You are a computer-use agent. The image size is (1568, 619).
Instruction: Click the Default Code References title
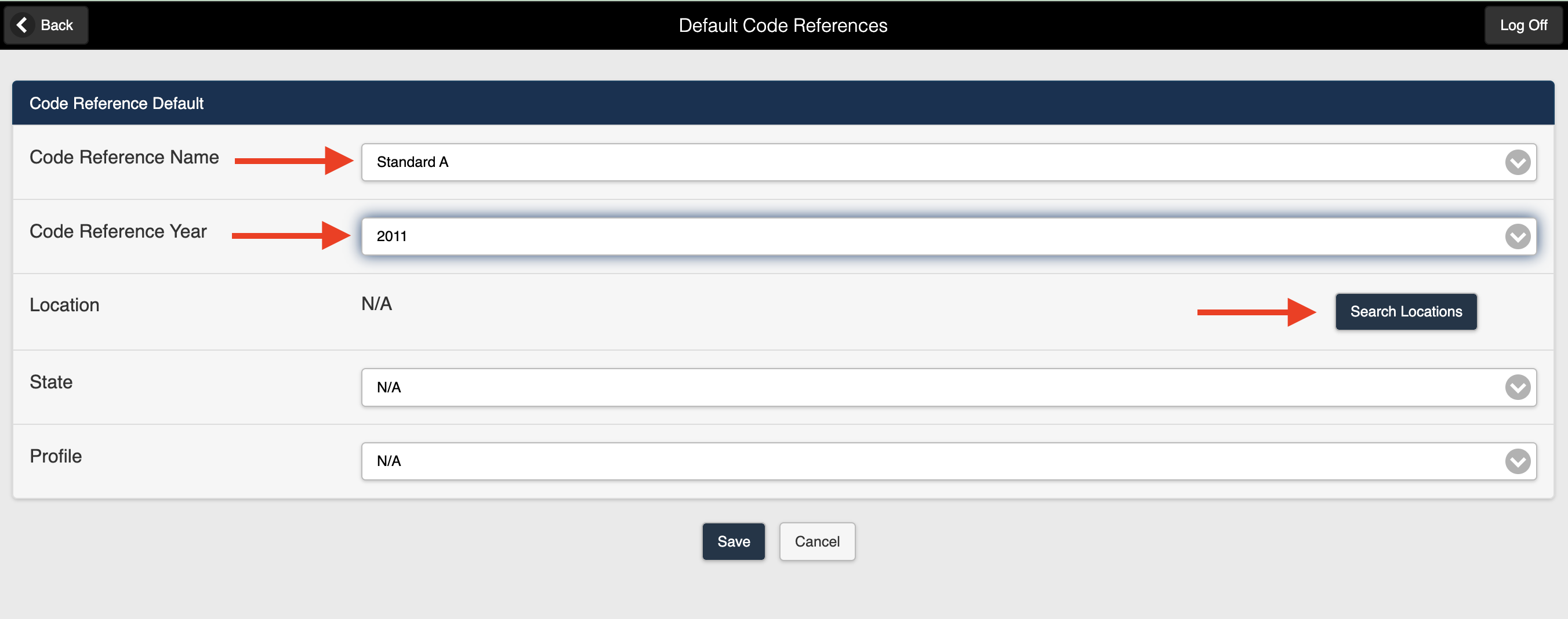point(783,25)
